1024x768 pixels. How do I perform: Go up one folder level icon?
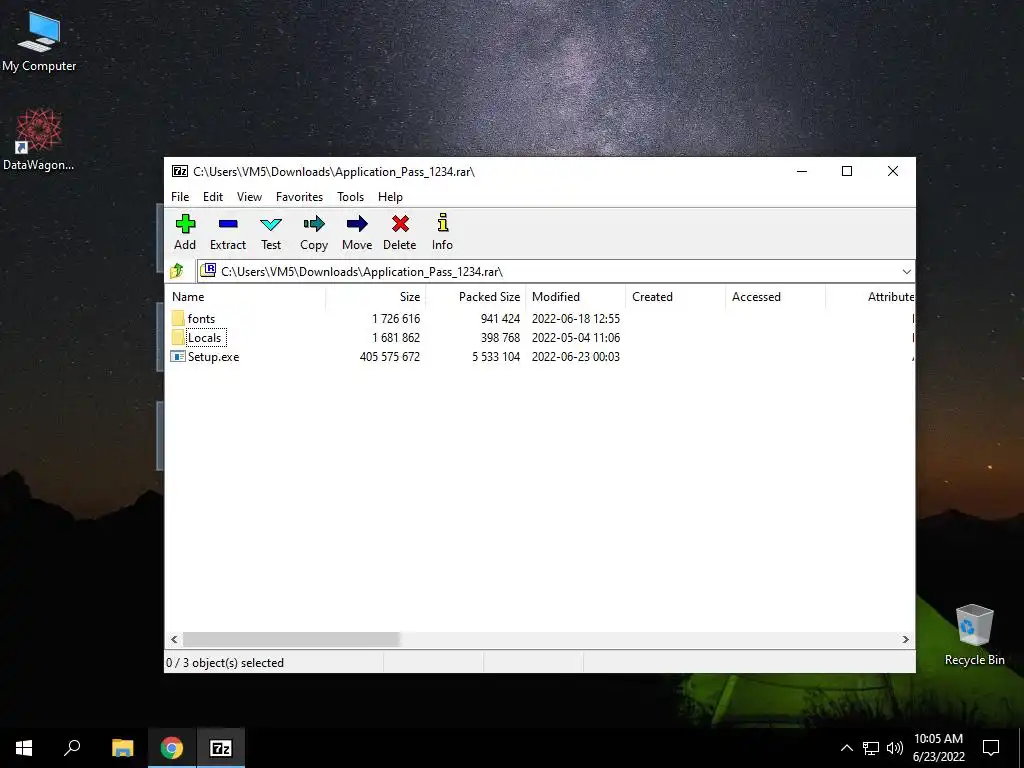176,271
